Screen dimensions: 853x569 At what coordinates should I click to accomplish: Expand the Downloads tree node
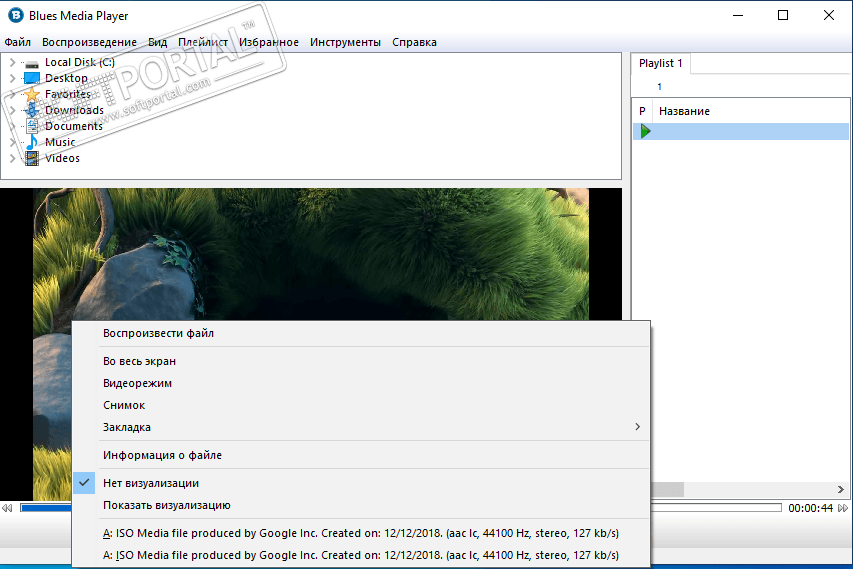[x=13, y=110]
